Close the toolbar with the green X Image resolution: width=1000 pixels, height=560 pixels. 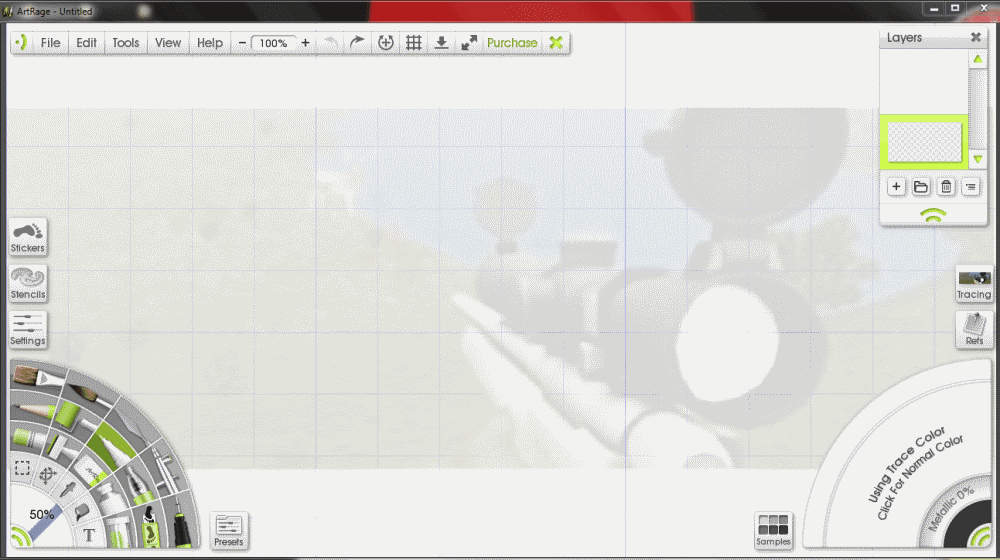pyautogui.click(x=556, y=43)
